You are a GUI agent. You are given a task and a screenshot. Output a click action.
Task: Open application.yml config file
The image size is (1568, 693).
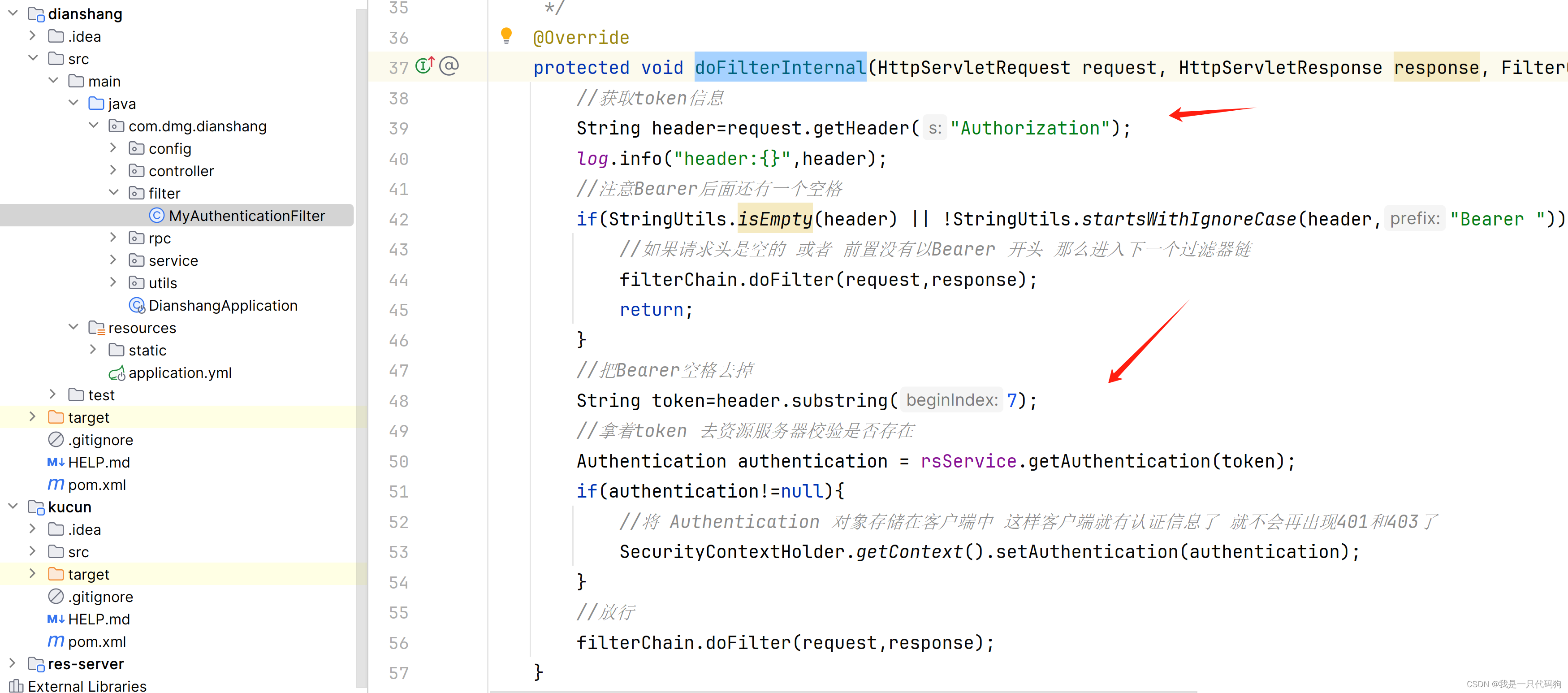tap(180, 372)
